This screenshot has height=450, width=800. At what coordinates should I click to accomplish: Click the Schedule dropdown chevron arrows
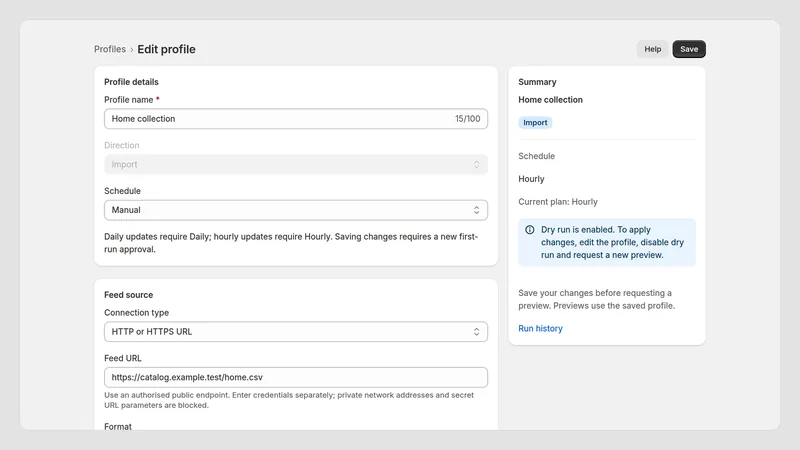click(x=477, y=210)
